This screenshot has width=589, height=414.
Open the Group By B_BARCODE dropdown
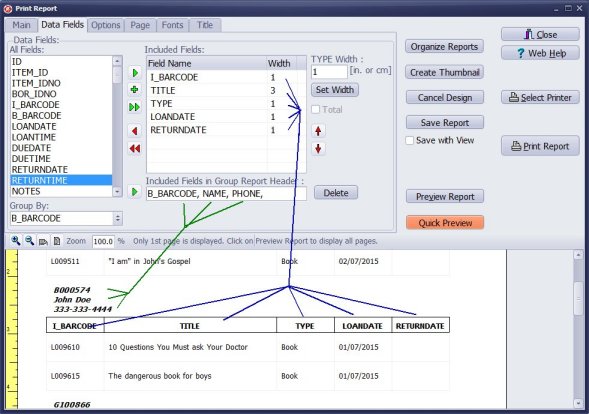point(118,218)
